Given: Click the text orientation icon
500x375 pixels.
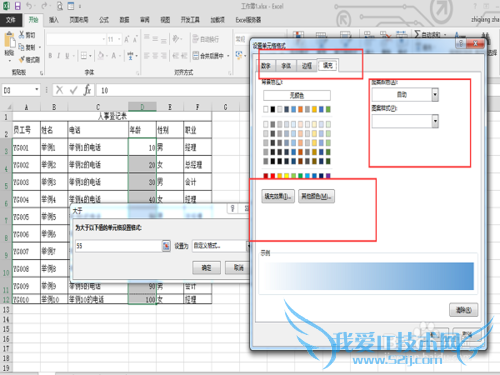Looking at the screenshot, I should click(176, 39).
